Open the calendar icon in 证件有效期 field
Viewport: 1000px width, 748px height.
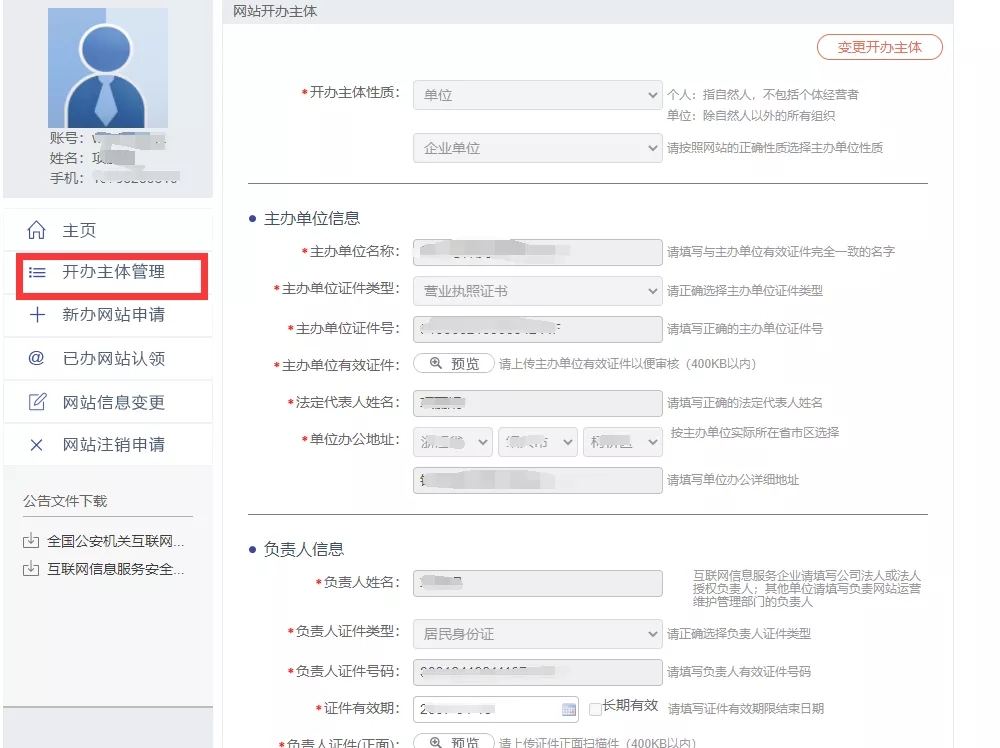[569, 709]
